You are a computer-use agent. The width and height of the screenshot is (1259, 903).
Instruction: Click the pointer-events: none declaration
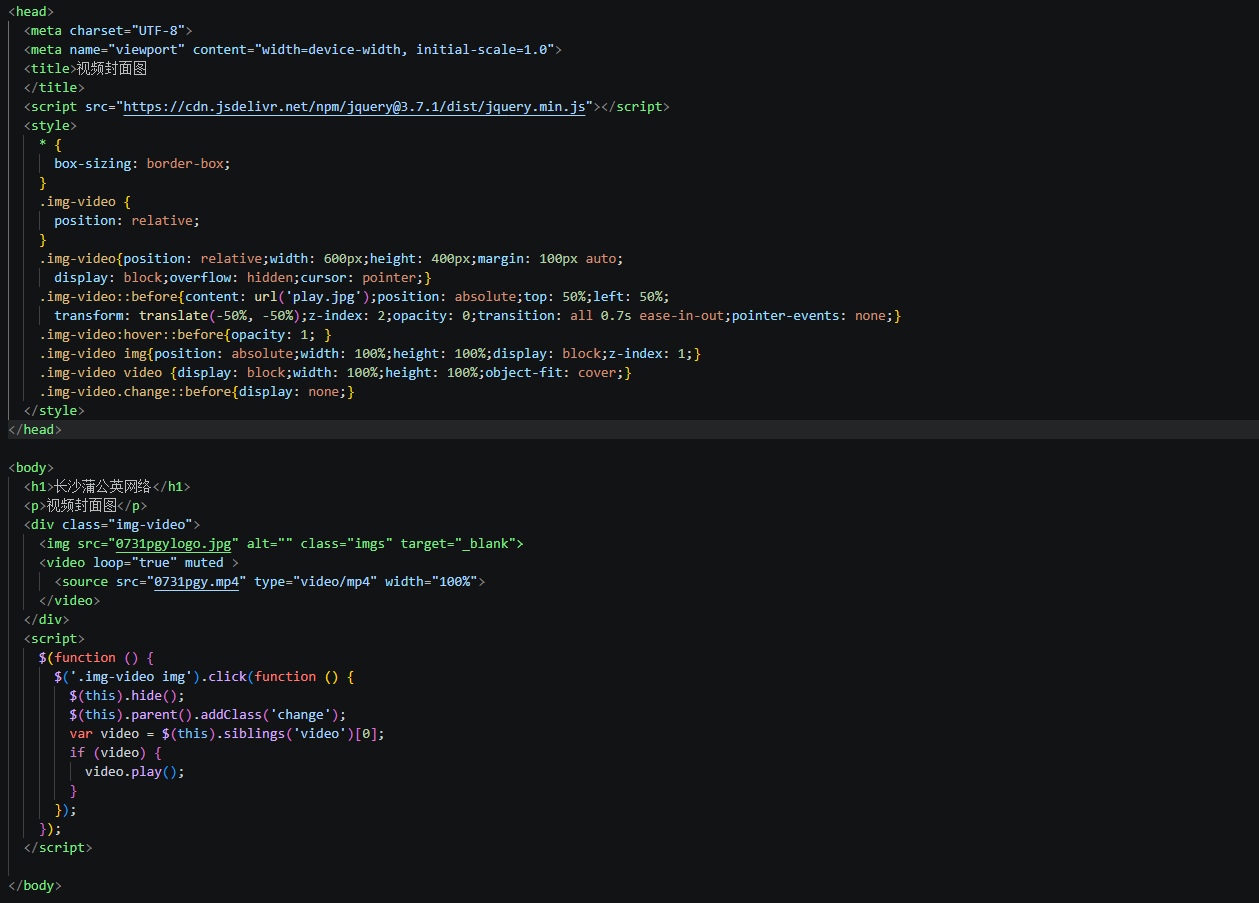coord(809,315)
